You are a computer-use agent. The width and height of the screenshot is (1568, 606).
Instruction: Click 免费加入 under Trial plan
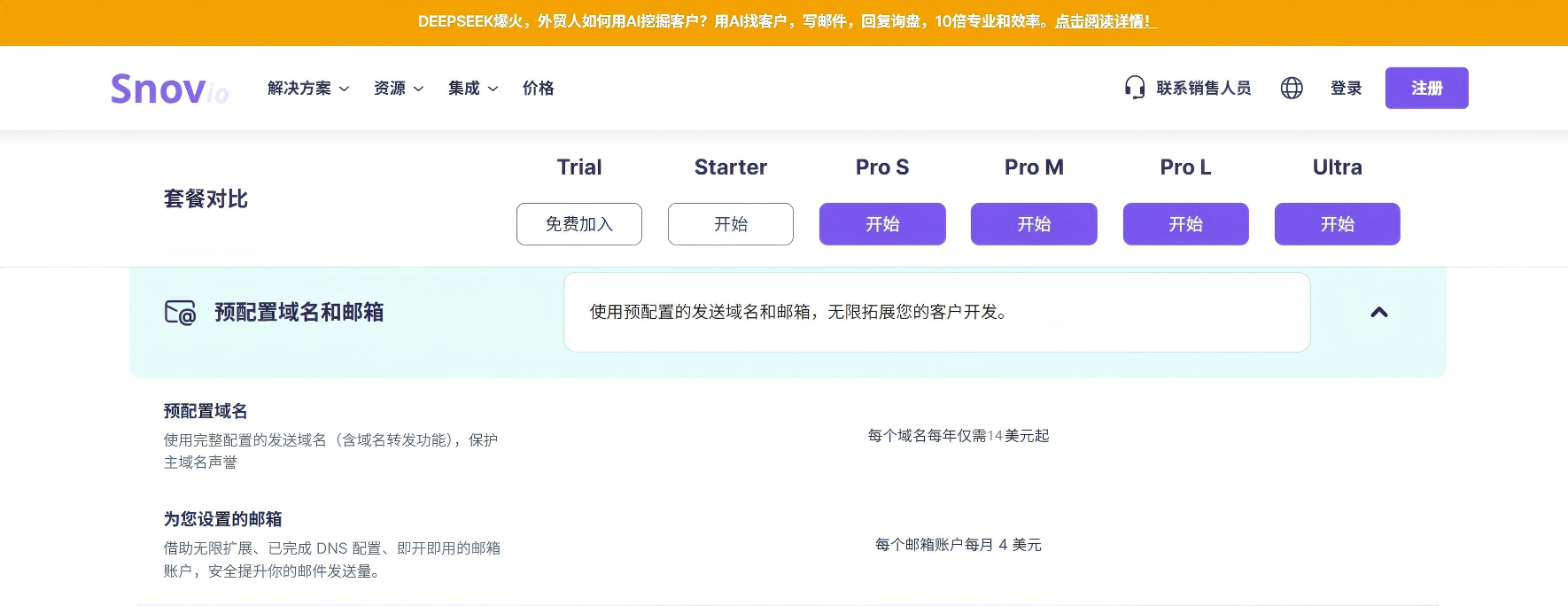579,224
